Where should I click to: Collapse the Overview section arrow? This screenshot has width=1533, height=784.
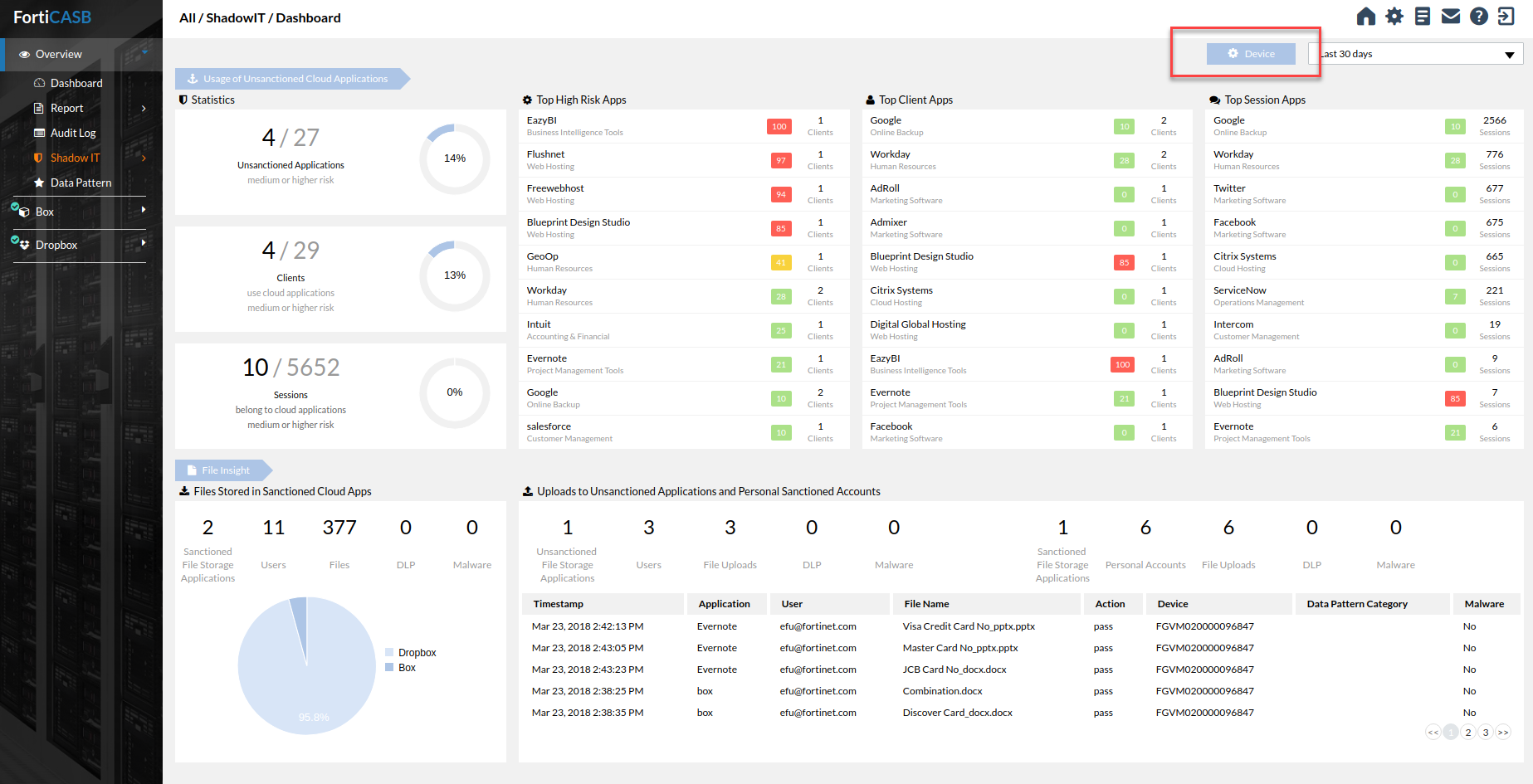click(144, 52)
